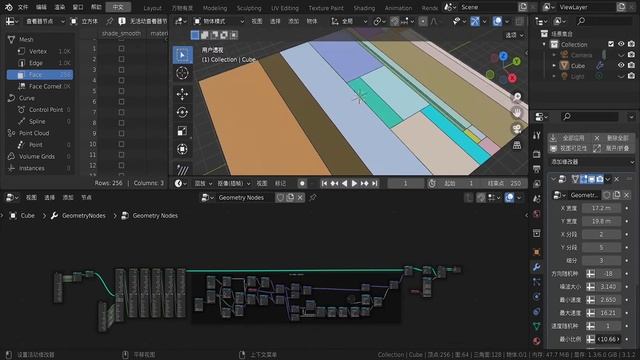Open the Texture Paint workspace tab
Image resolution: width=640 pixels, height=360 pixels.
tap(326, 8)
